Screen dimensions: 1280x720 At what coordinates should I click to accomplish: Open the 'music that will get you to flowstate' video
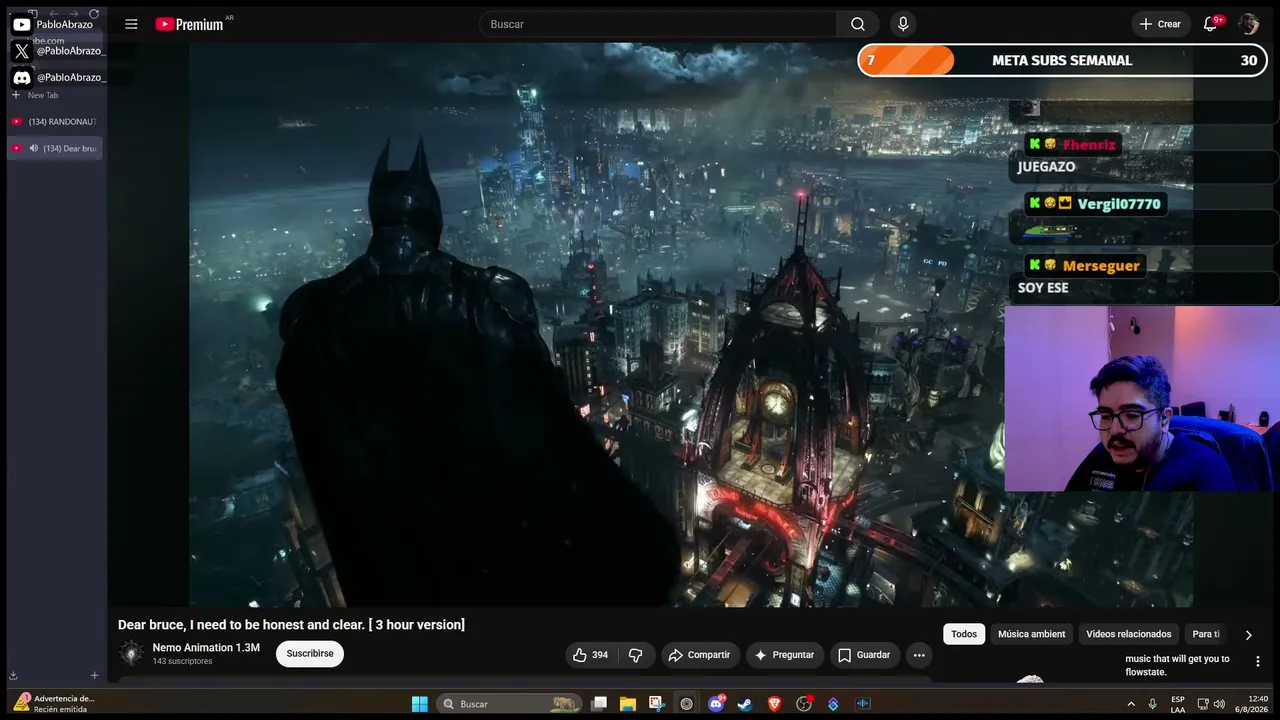pos(1177,665)
